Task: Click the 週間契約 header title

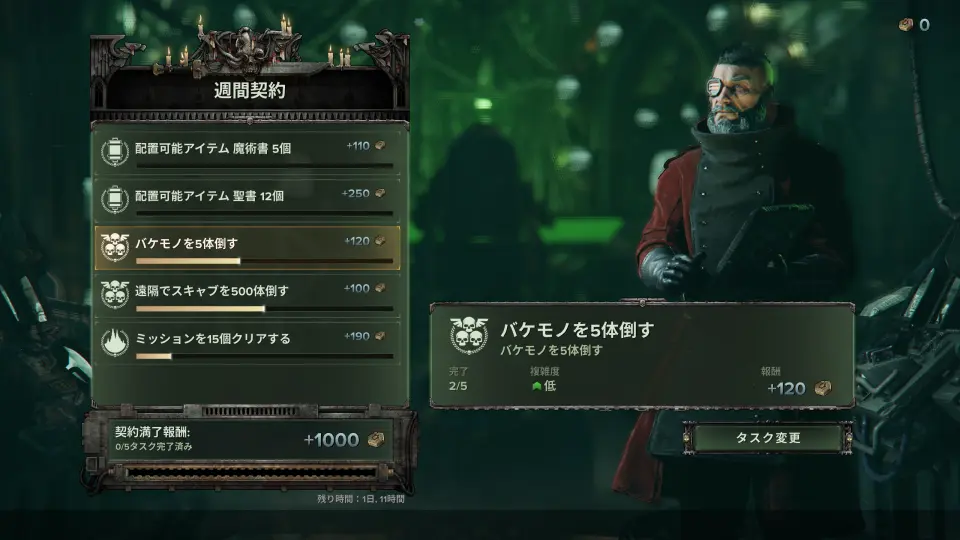Action: point(250,91)
